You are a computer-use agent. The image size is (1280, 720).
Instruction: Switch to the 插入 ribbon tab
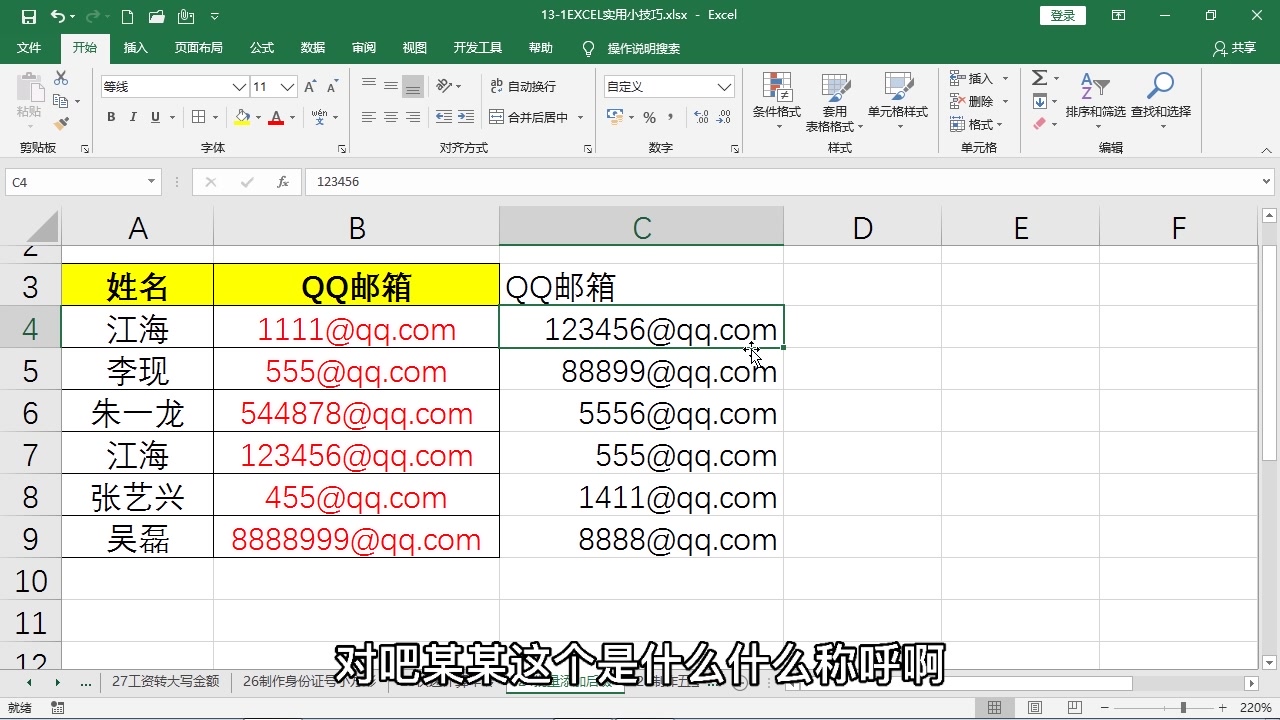click(135, 47)
